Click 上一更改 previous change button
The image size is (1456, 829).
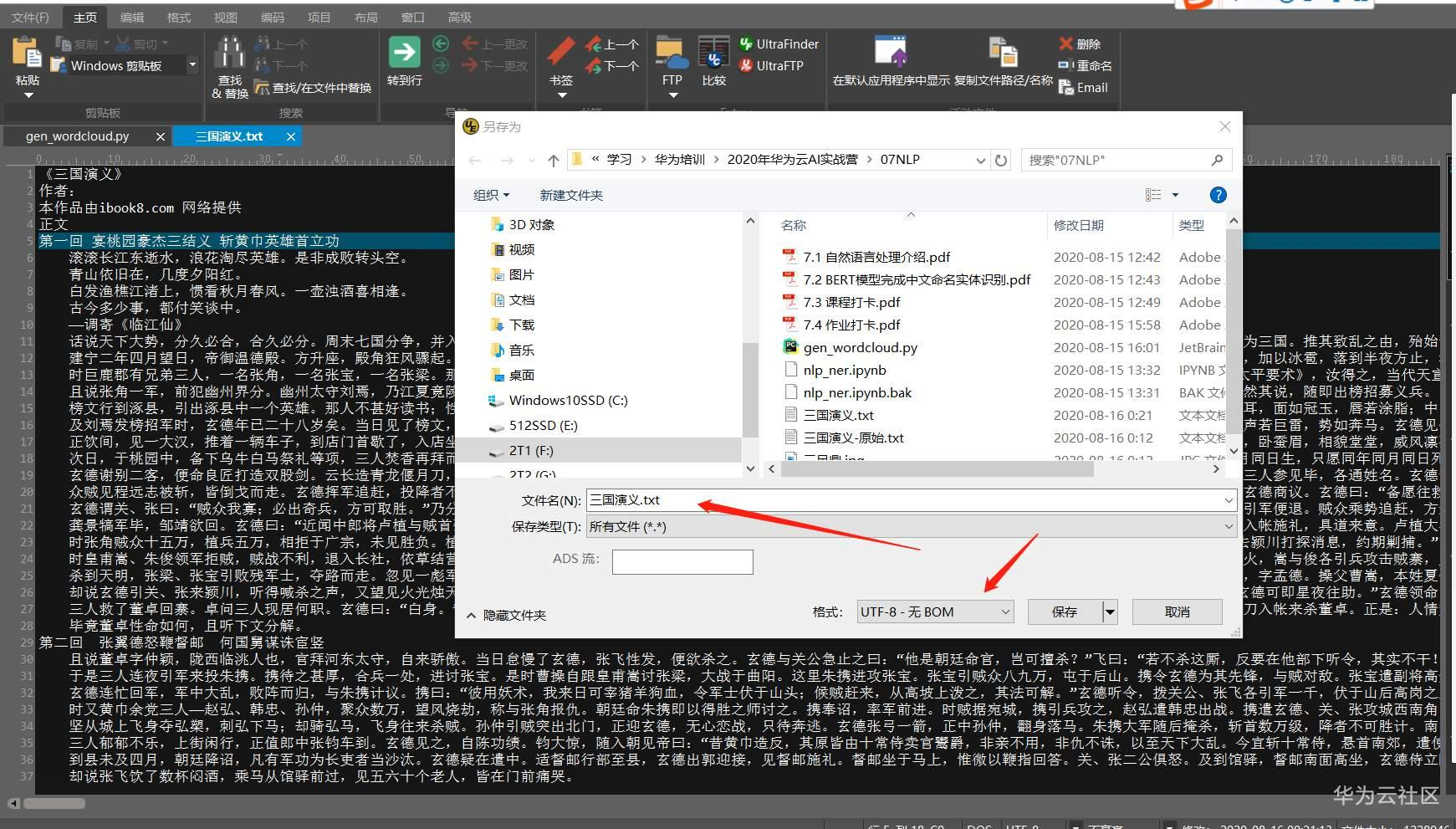coord(495,43)
